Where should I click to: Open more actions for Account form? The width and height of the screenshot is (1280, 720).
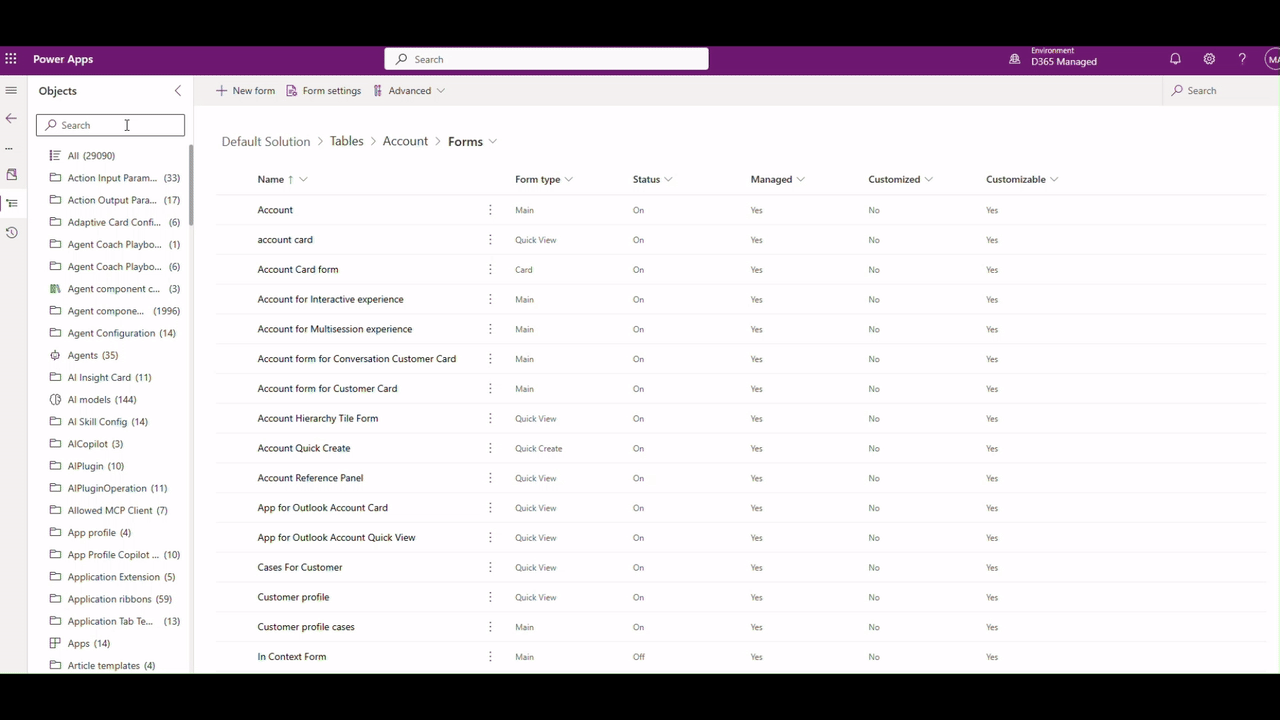tap(490, 210)
